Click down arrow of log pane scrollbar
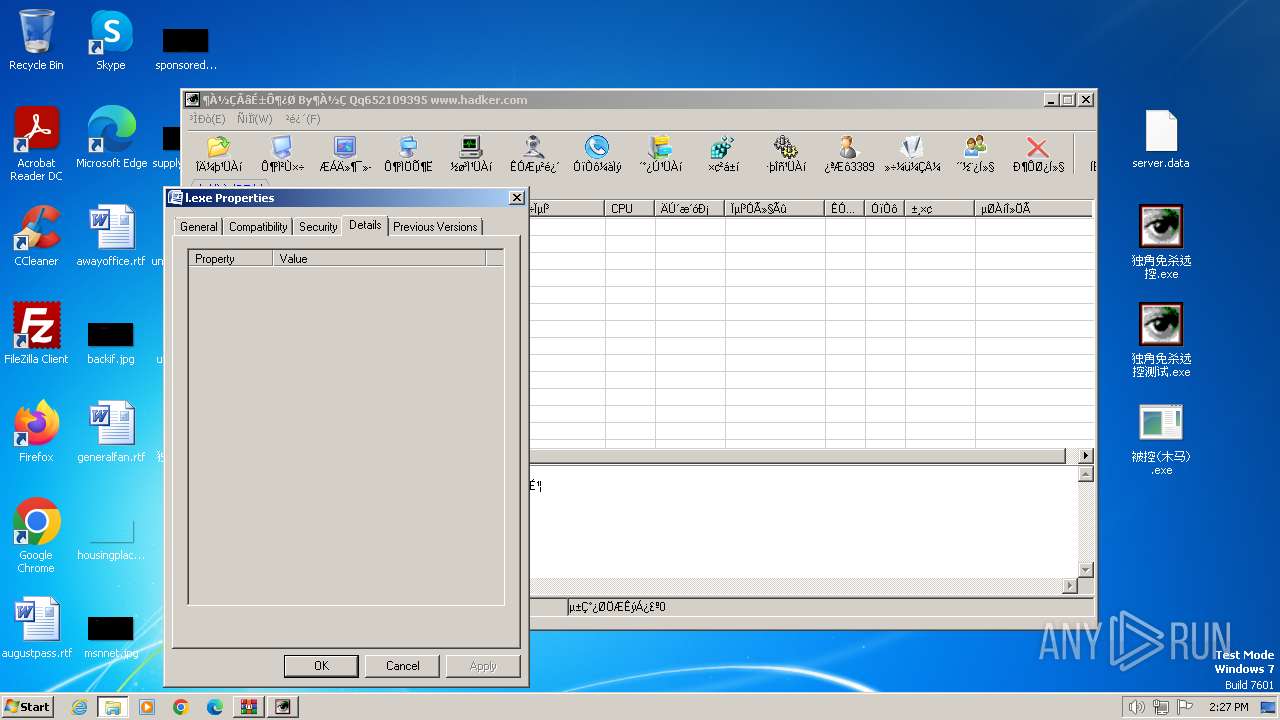This screenshot has width=1280, height=720. [1085, 570]
